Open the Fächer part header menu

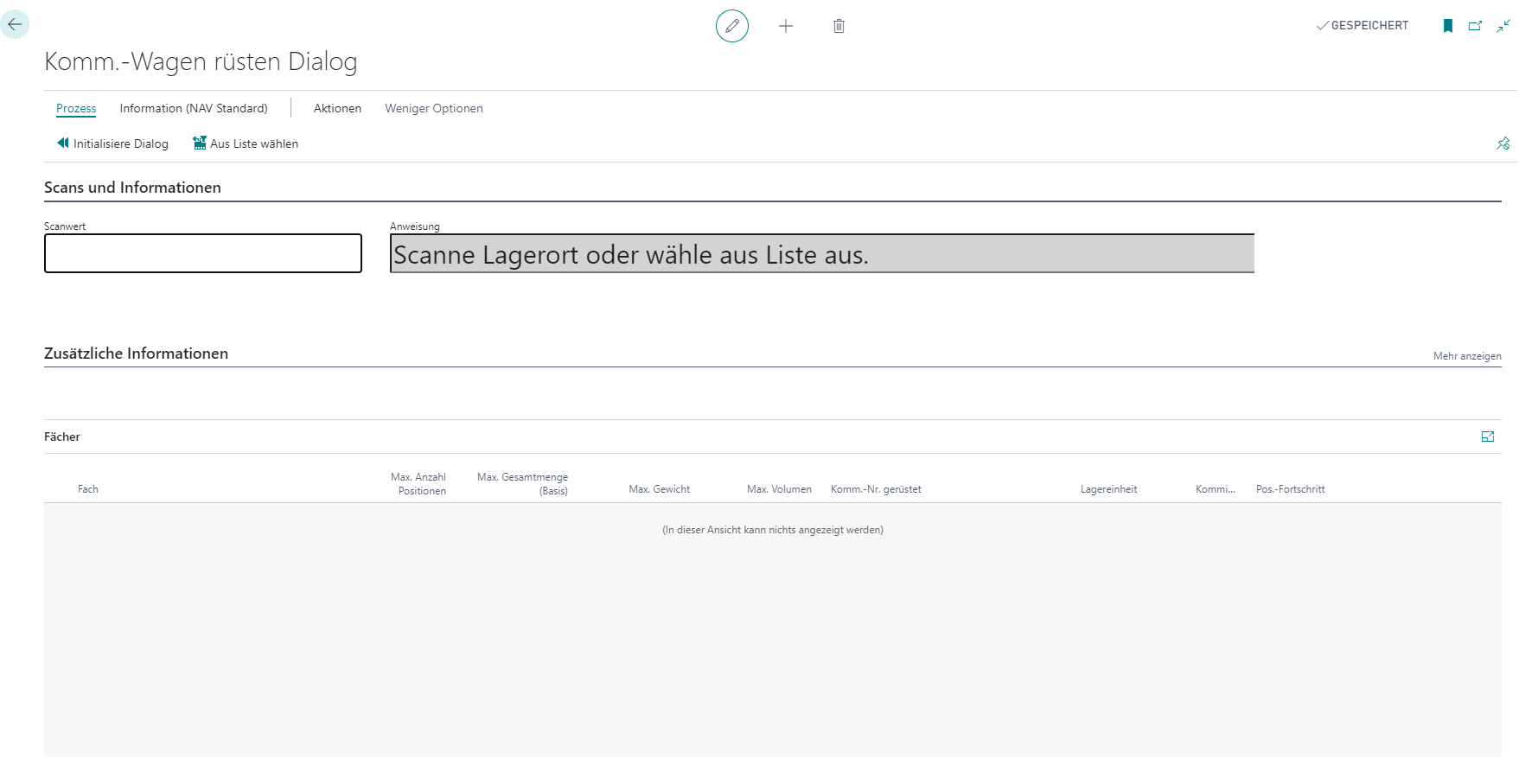click(62, 437)
